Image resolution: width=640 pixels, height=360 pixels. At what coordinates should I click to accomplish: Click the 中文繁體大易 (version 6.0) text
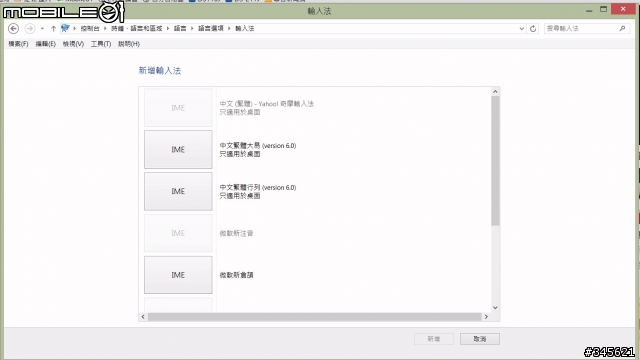tap(258, 146)
